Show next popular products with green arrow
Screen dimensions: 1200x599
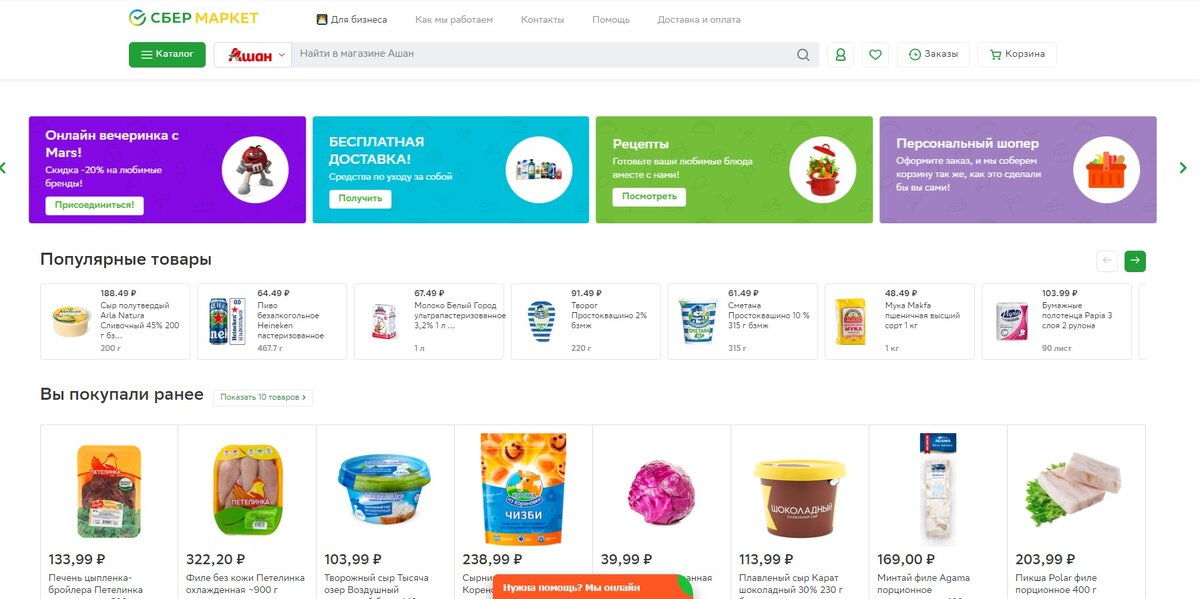[x=1135, y=261]
